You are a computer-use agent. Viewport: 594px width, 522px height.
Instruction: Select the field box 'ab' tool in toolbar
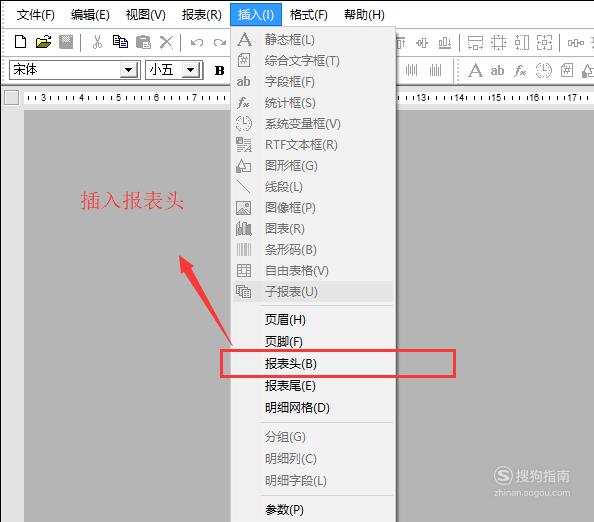(x=497, y=70)
